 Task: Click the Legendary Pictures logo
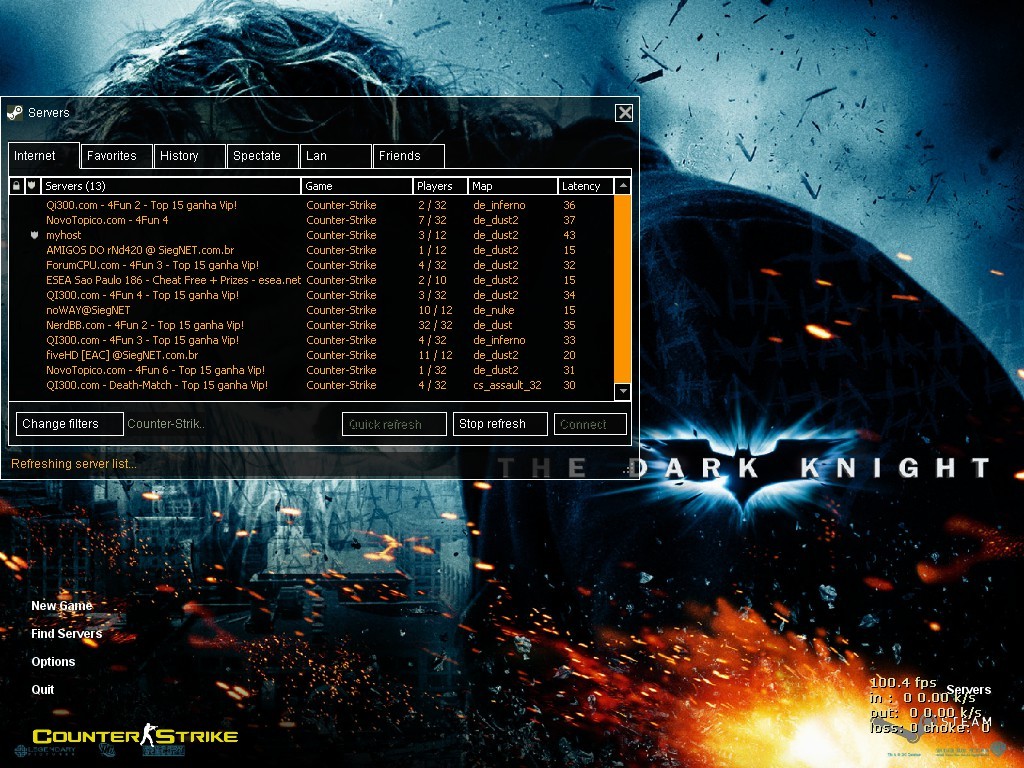pos(45,750)
